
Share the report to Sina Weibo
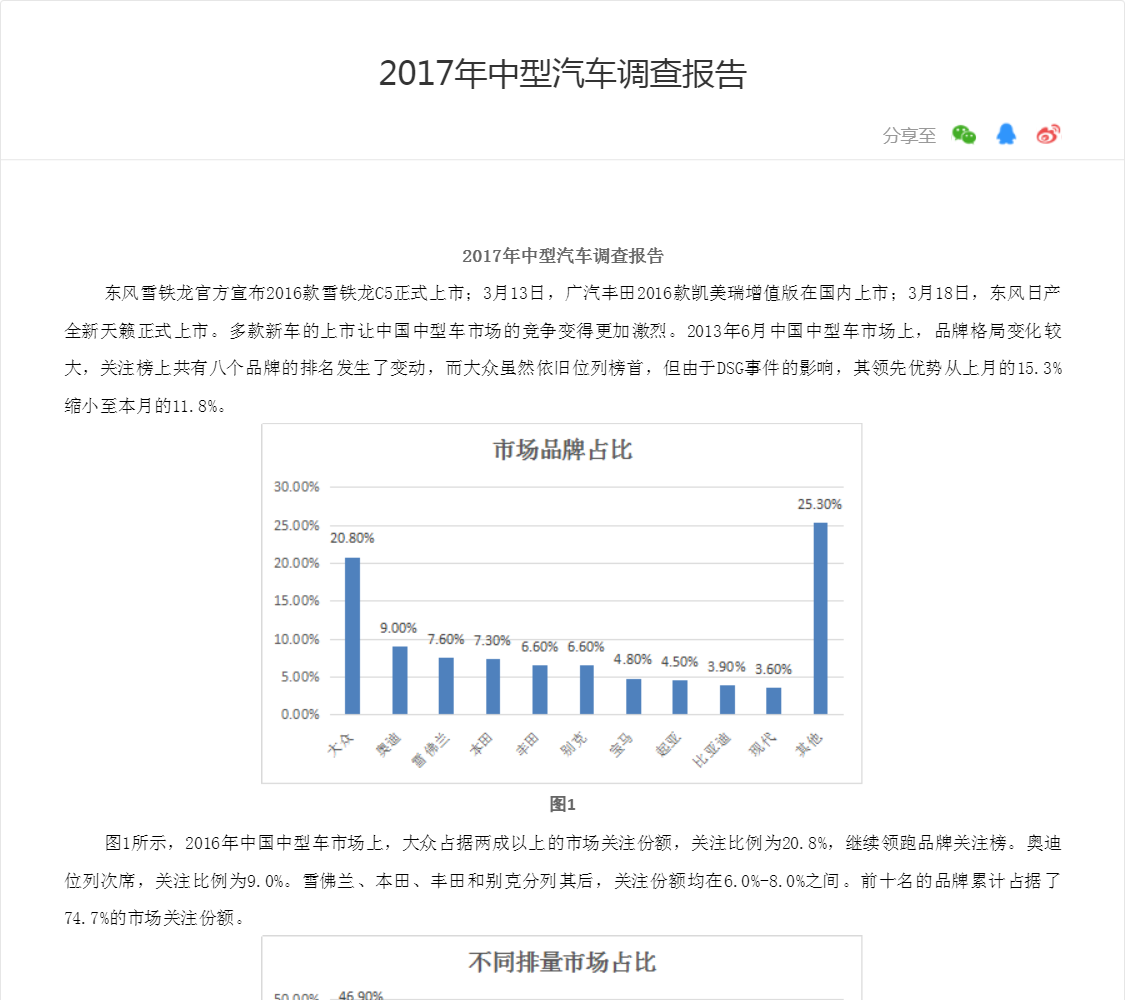1048,134
